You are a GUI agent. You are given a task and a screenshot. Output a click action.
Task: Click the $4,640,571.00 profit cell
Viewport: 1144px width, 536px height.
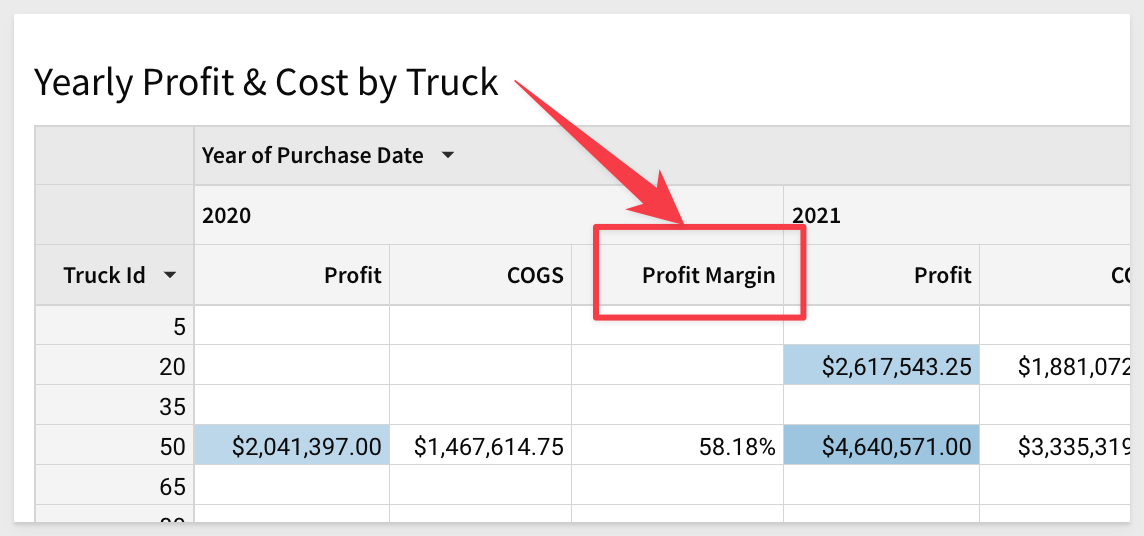[896, 447]
